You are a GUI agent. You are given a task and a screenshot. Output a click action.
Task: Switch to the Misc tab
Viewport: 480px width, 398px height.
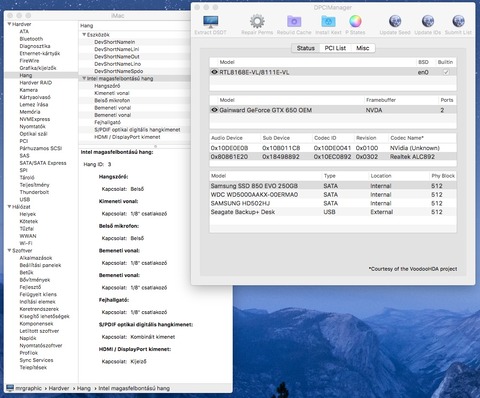point(363,48)
